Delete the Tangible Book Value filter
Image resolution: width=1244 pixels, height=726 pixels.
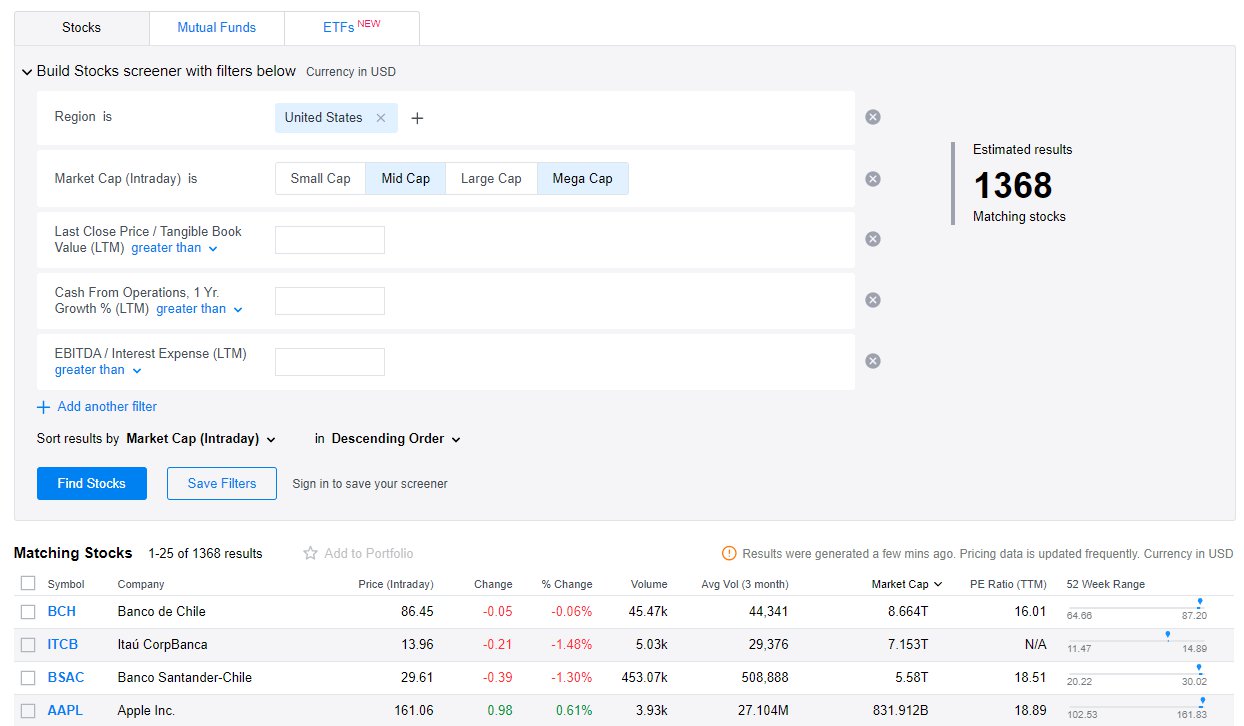click(x=872, y=239)
